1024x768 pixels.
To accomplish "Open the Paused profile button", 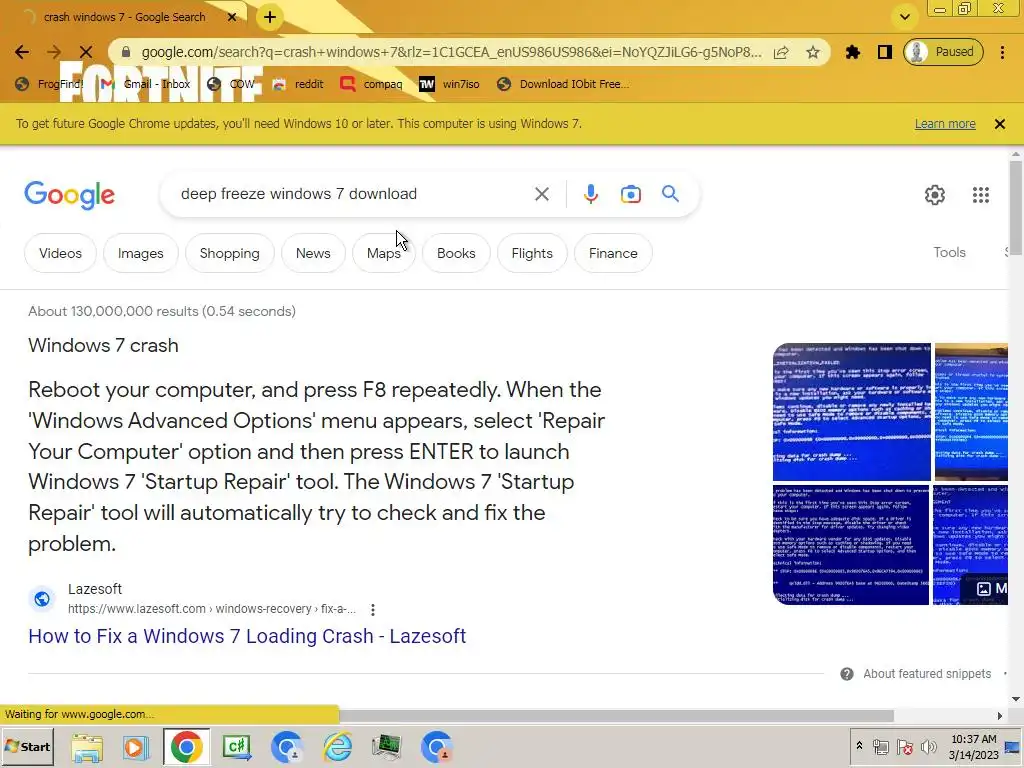I will pyautogui.click(x=943, y=52).
